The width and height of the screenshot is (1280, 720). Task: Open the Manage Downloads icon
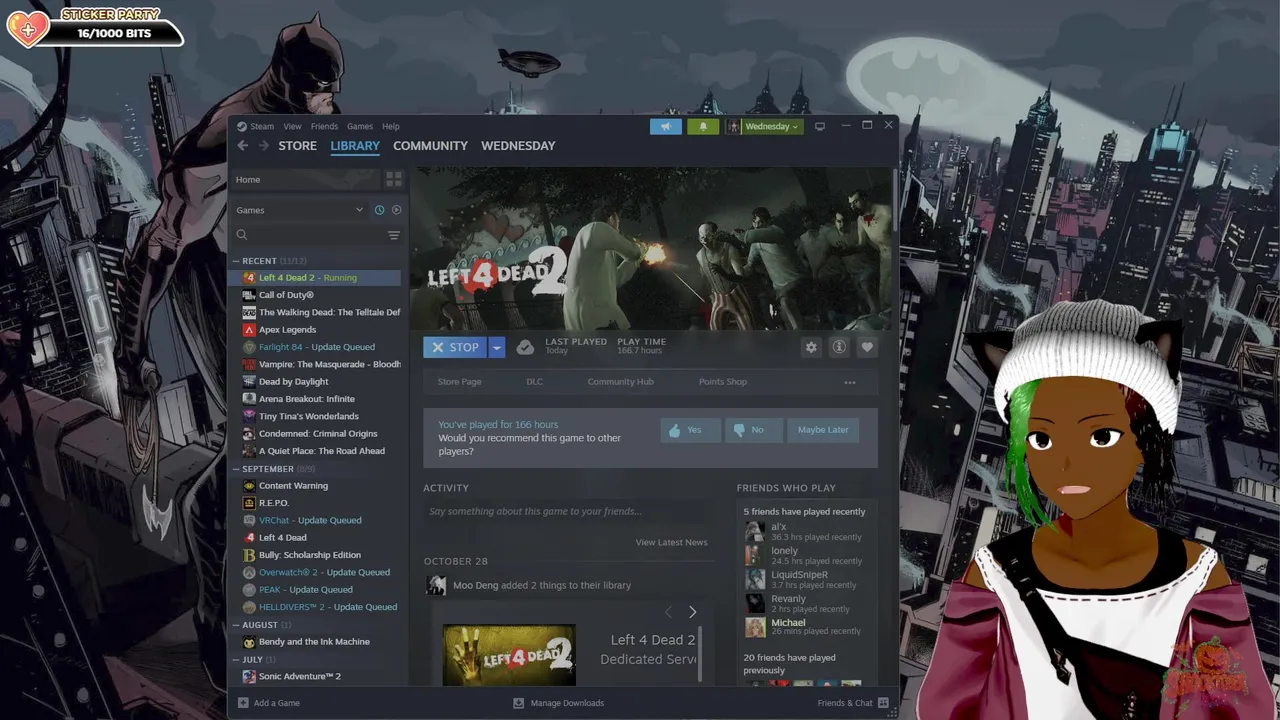pos(518,703)
